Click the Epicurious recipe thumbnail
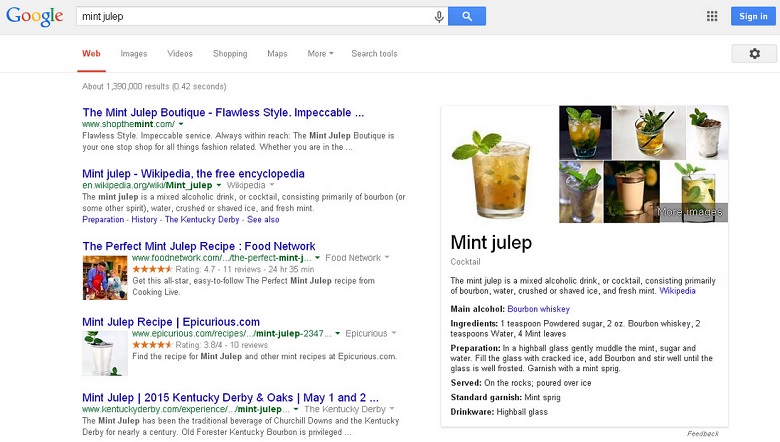Image resolution: width=780 pixels, height=442 pixels. click(105, 352)
